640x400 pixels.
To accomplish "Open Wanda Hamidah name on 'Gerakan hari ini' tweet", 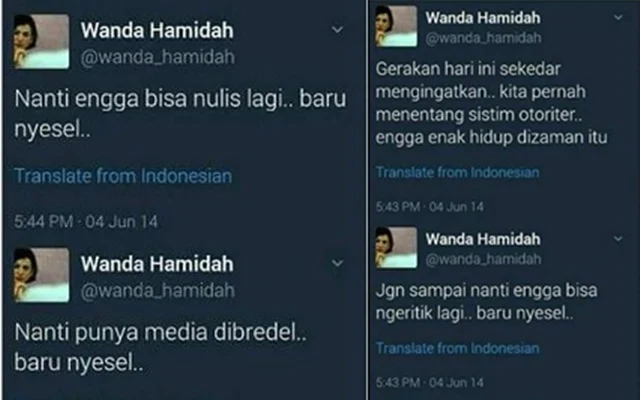I will (483, 18).
